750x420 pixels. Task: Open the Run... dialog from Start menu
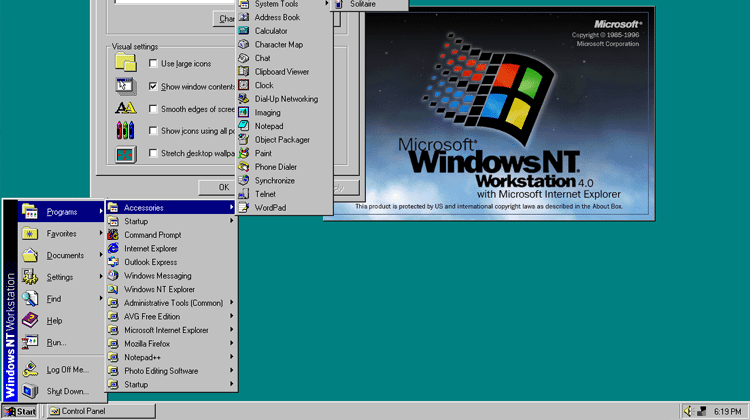(61, 343)
